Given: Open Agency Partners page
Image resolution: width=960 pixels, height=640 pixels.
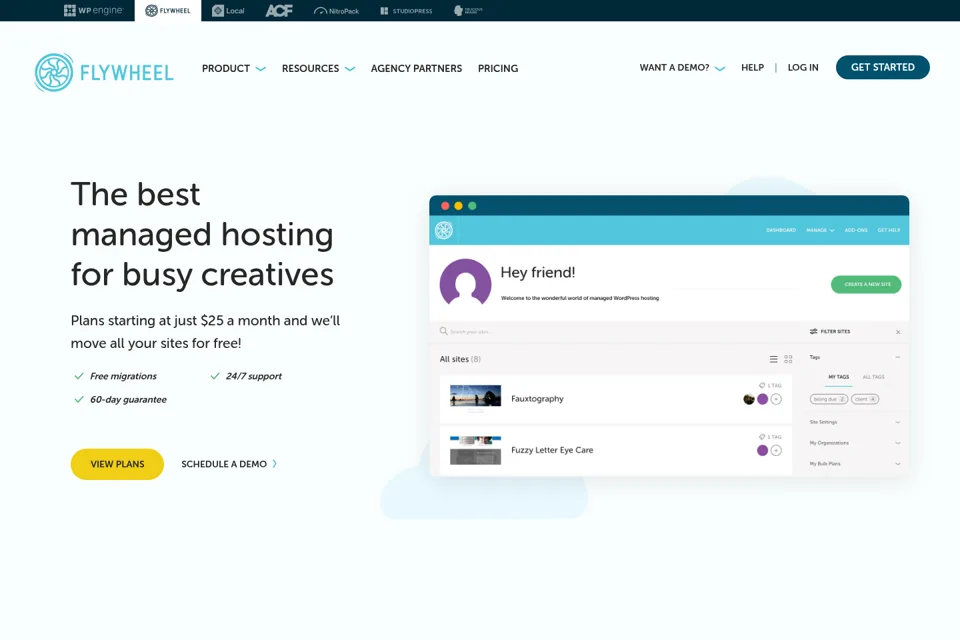Looking at the screenshot, I should [416, 69].
